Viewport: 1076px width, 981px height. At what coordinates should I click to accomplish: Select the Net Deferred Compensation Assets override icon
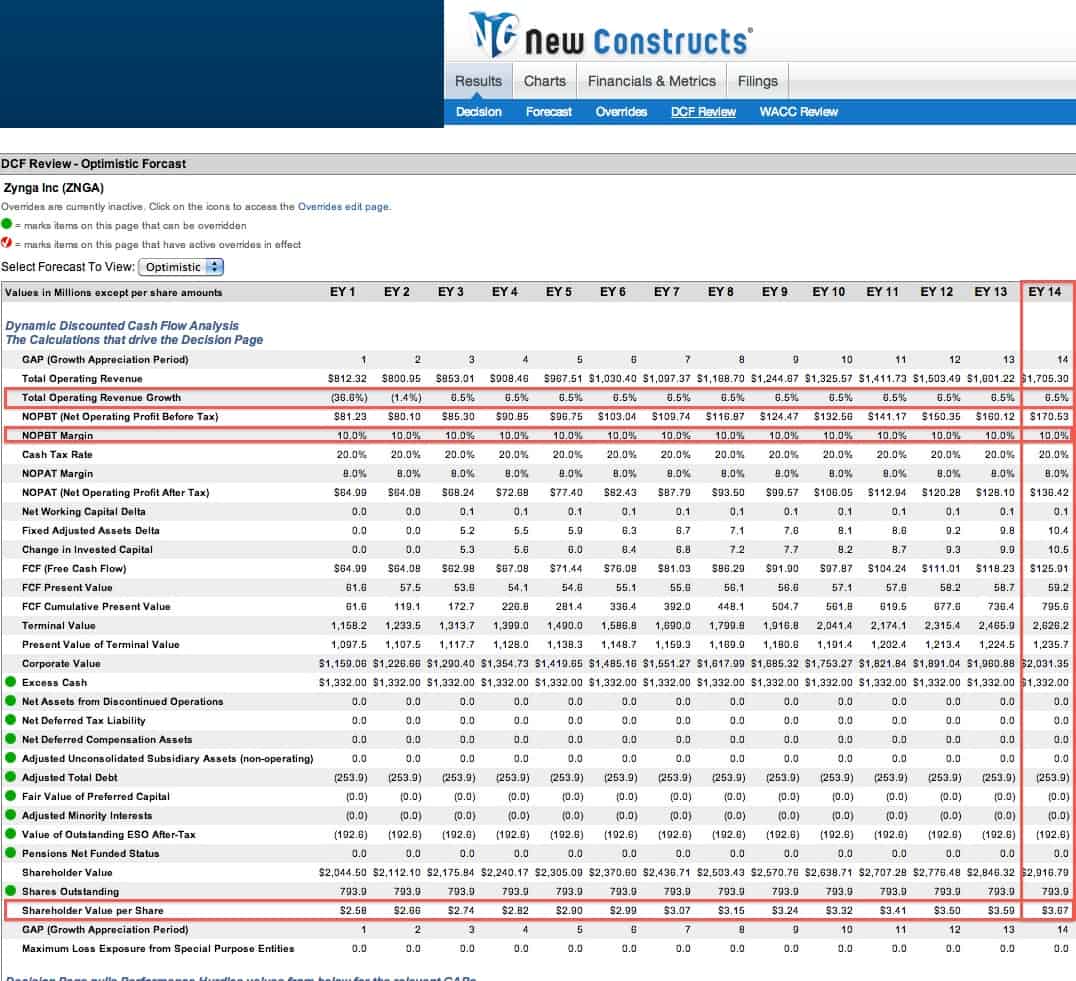pyautogui.click(x=10, y=739)
